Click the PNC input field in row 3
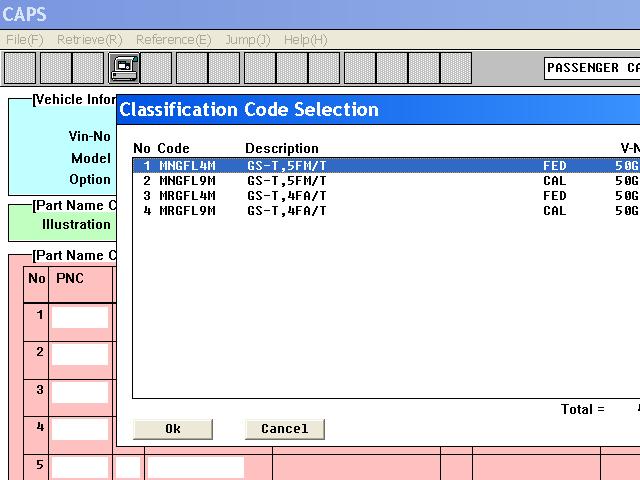 [x=80, y=392]
